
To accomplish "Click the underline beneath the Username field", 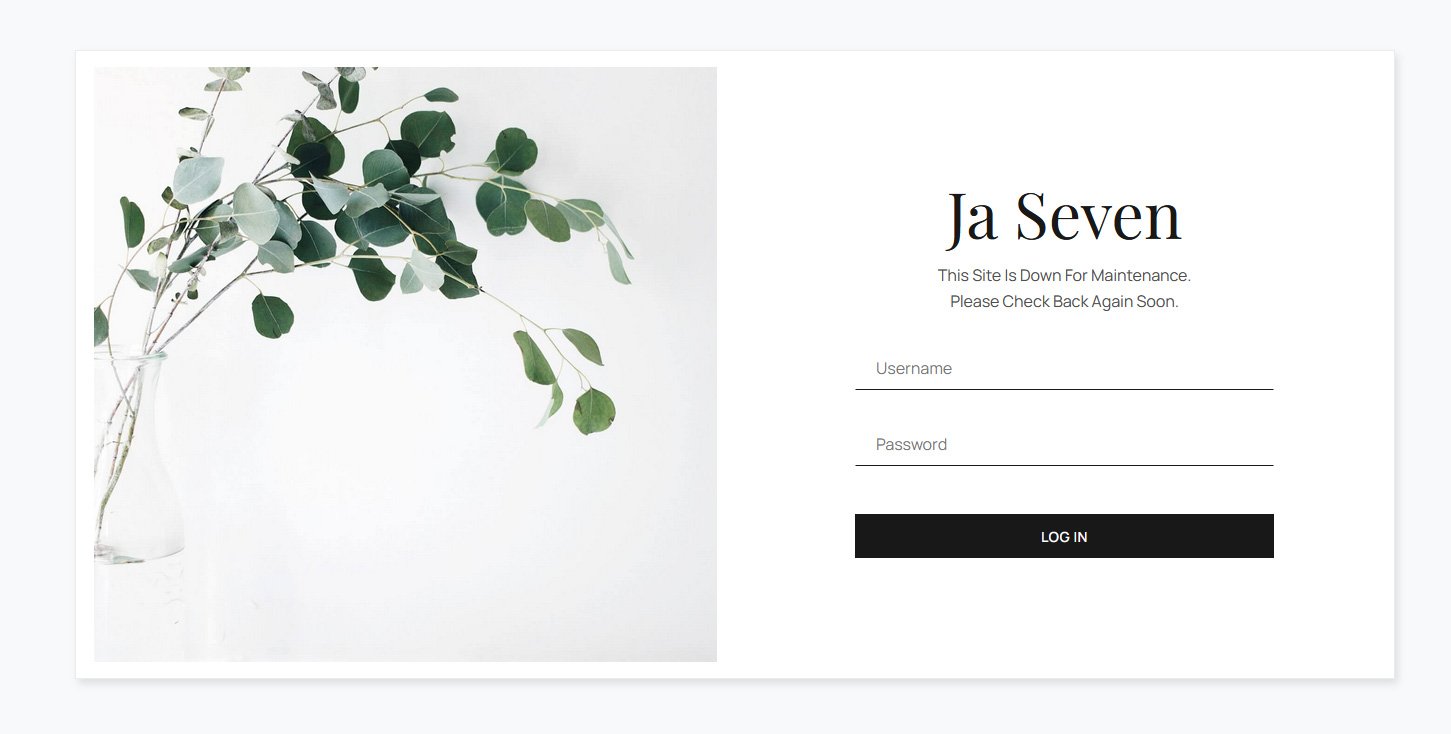I will click(1064, 389).
